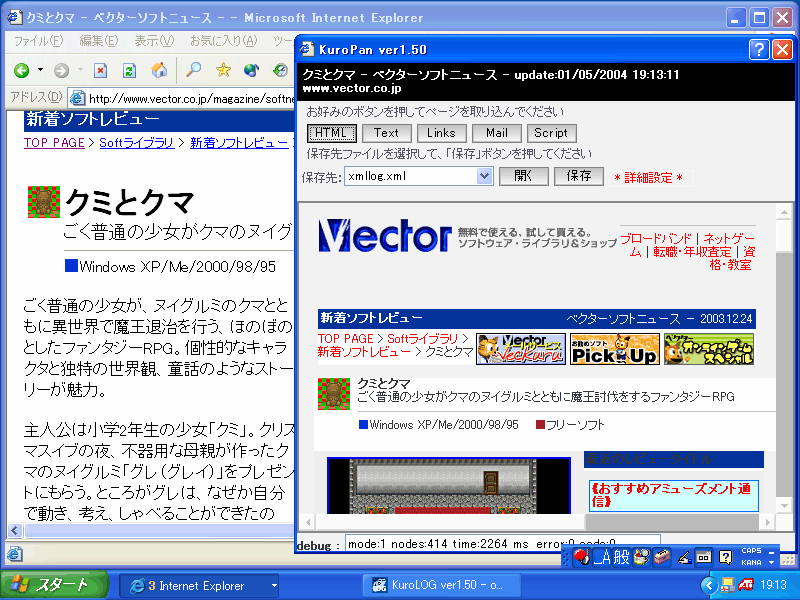
Task: Click the IE status bar page icon
Action: [15, 553]
